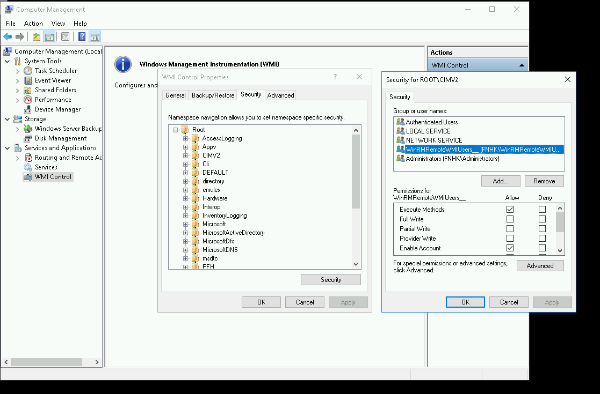The height and width of the screenshot is (394, 600).
Task: Toggle Allow checkbox for Provider Write
Action: click(x=510, y=238)
